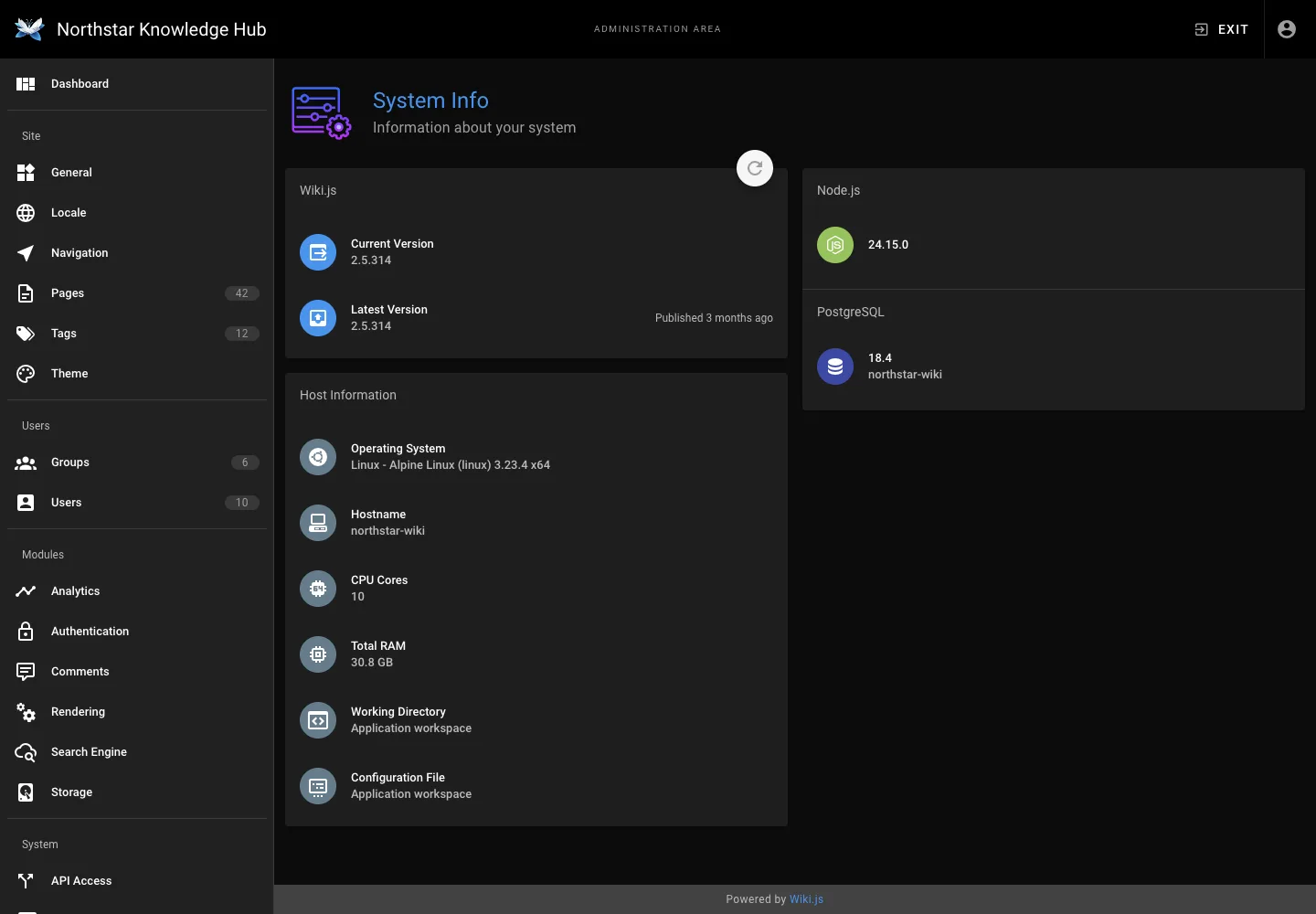Follow the Wiki.js footer link
This screenshot has height=914, width=1316.
tap(806, 899)
